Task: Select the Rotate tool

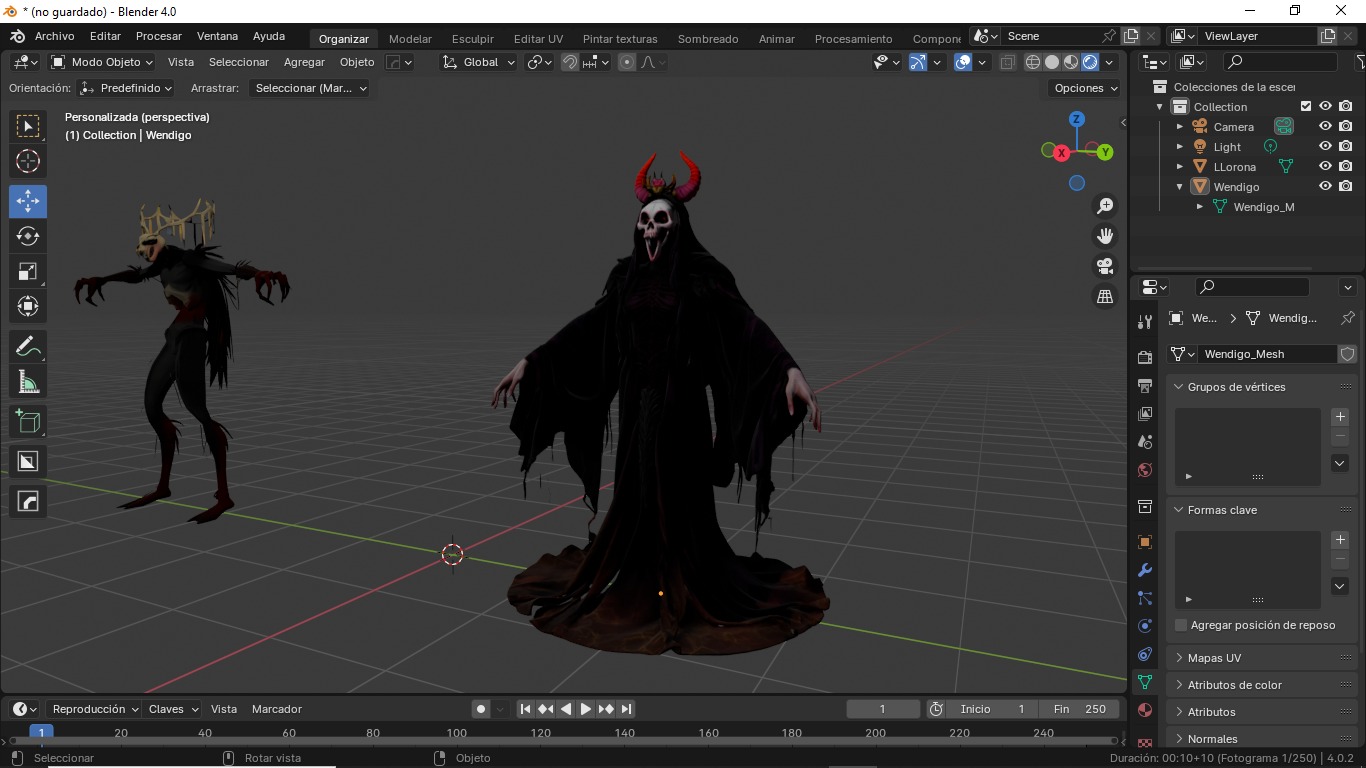Action: point(28,236)
